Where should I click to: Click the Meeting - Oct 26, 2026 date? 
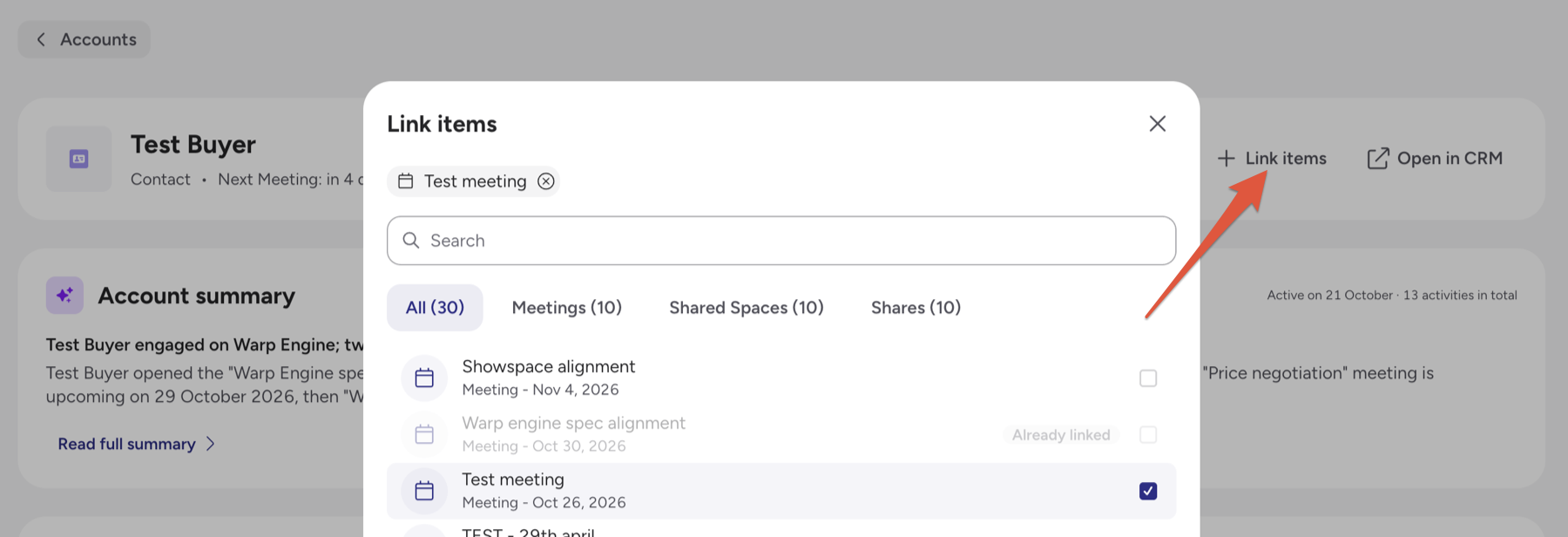pos(544,502)
